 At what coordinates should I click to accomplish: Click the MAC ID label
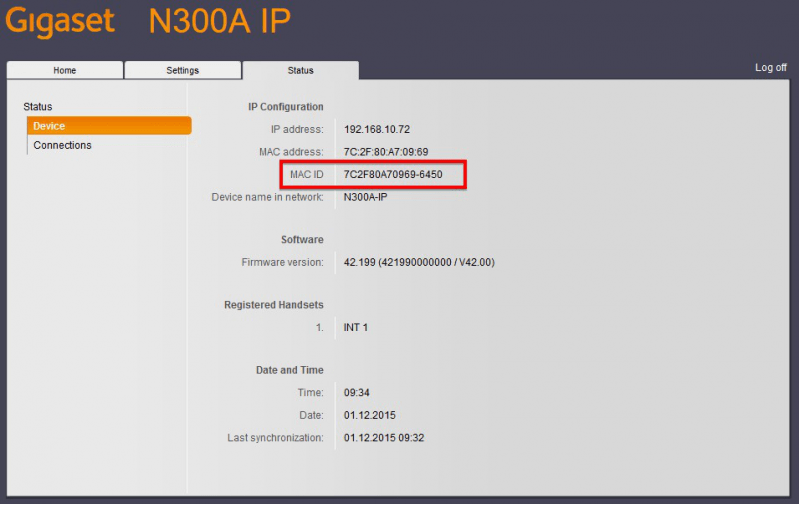[x=307, y=174]
